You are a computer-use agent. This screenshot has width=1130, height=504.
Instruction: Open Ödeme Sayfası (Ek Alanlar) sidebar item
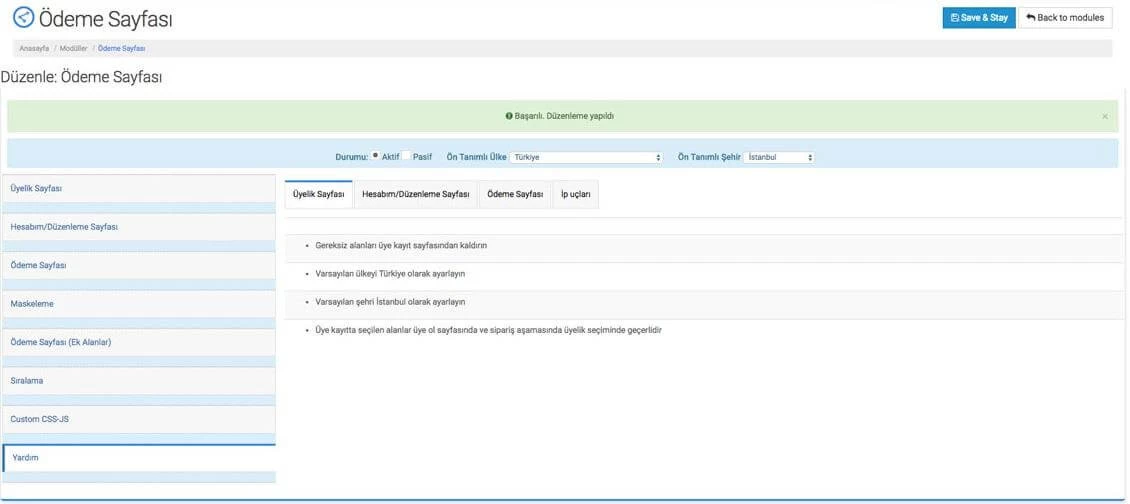pos(139,342)
